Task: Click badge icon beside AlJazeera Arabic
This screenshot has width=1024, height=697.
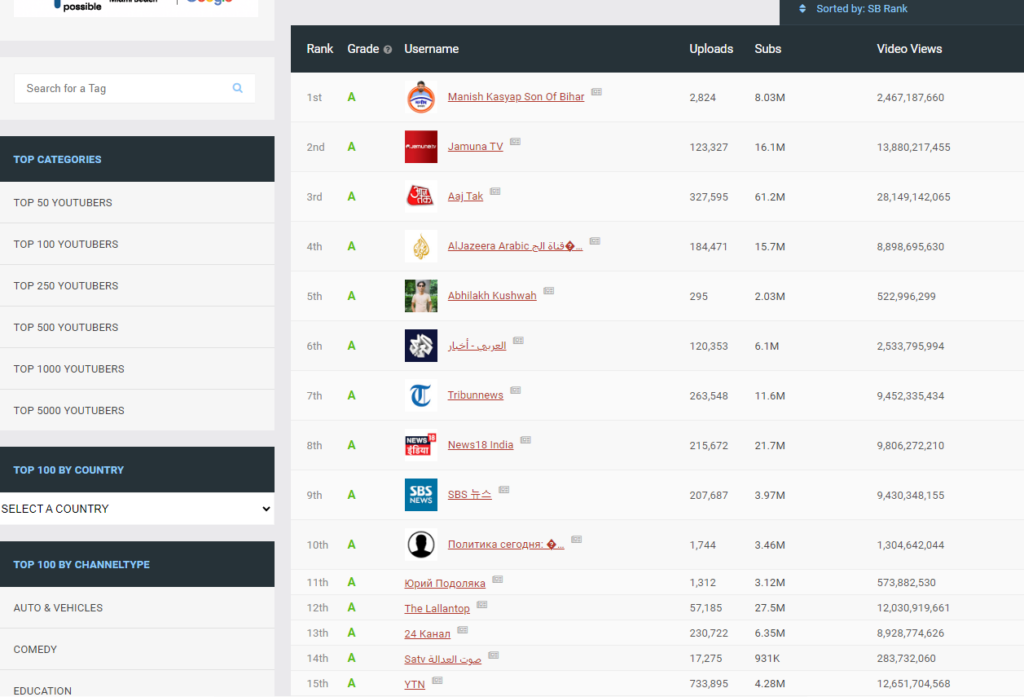Action: pyautogui.click(x=595, y=241)
